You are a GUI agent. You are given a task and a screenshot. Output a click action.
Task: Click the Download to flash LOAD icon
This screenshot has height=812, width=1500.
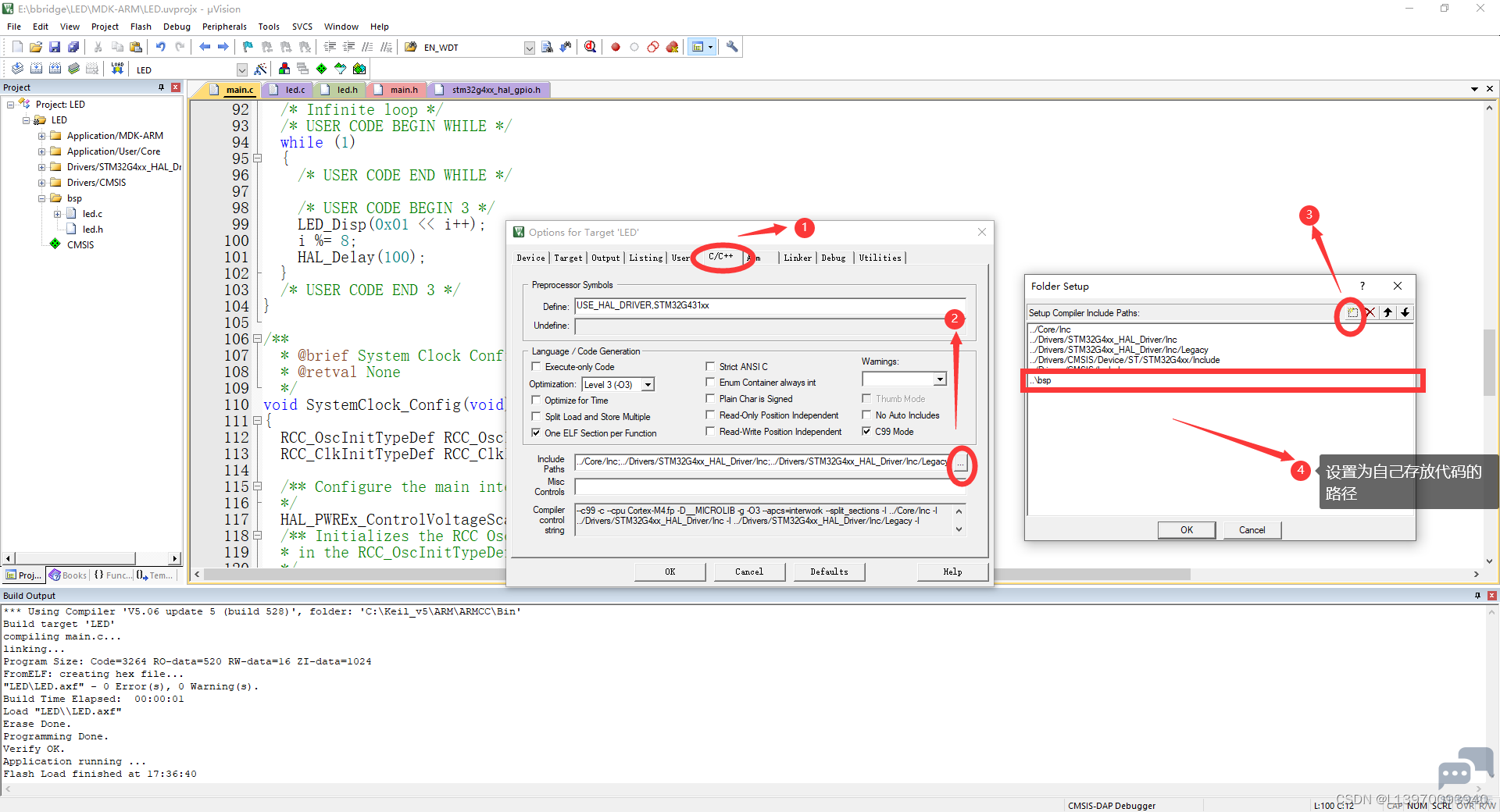117,69
